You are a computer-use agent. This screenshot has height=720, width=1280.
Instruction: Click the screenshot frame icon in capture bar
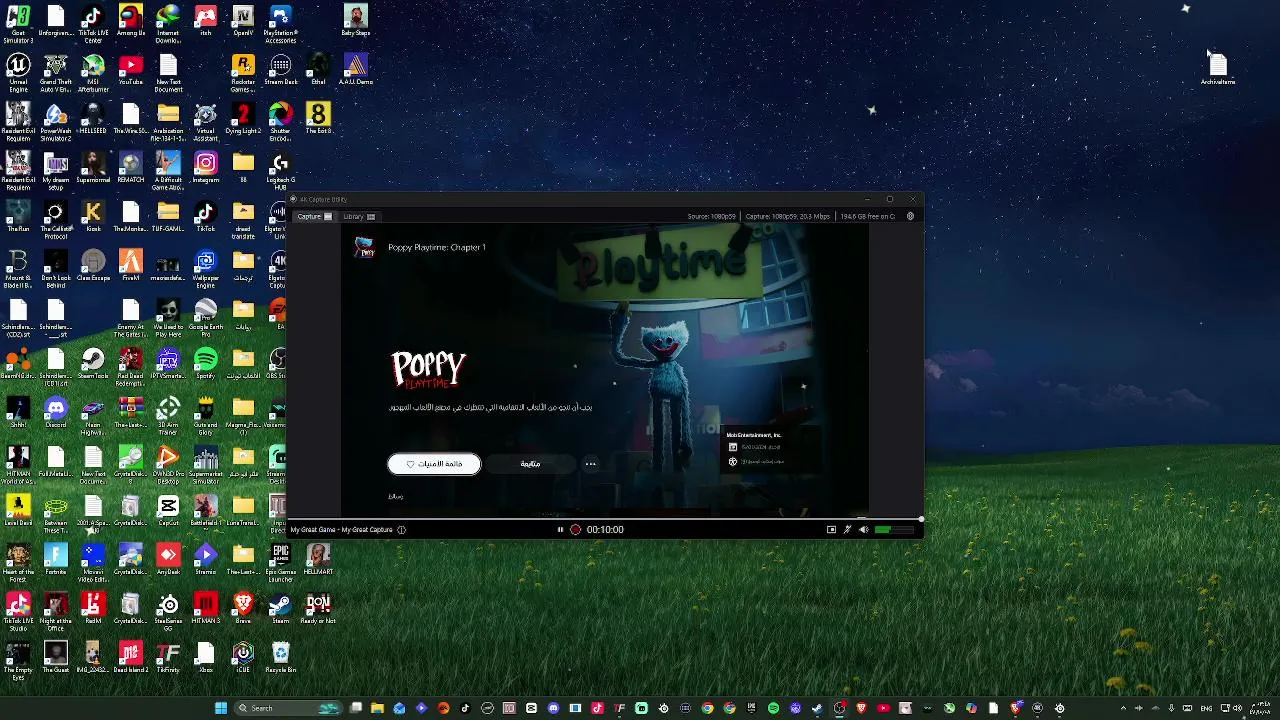(x=831, y=529)
